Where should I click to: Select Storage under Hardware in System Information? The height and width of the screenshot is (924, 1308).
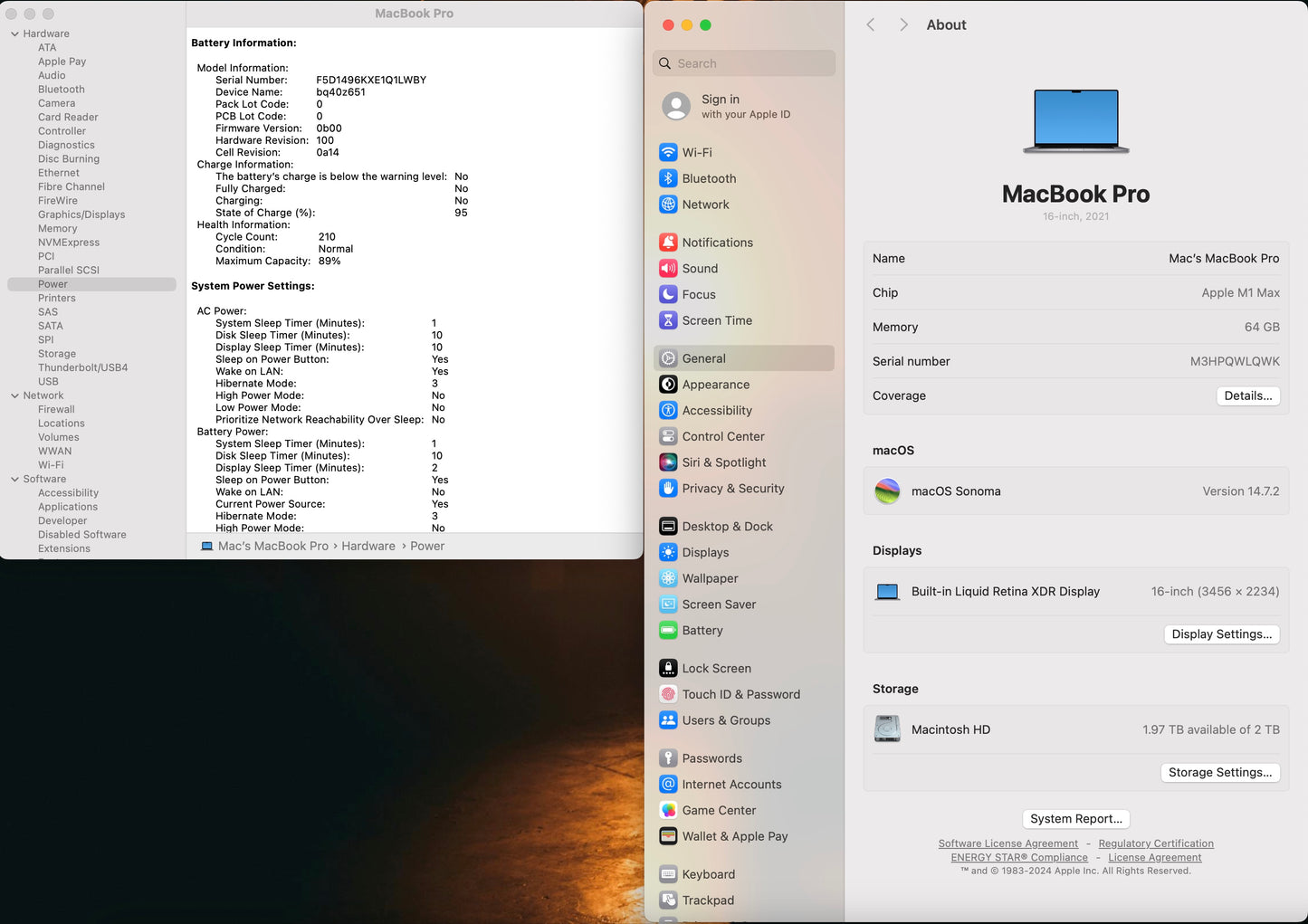click(57, 353)
